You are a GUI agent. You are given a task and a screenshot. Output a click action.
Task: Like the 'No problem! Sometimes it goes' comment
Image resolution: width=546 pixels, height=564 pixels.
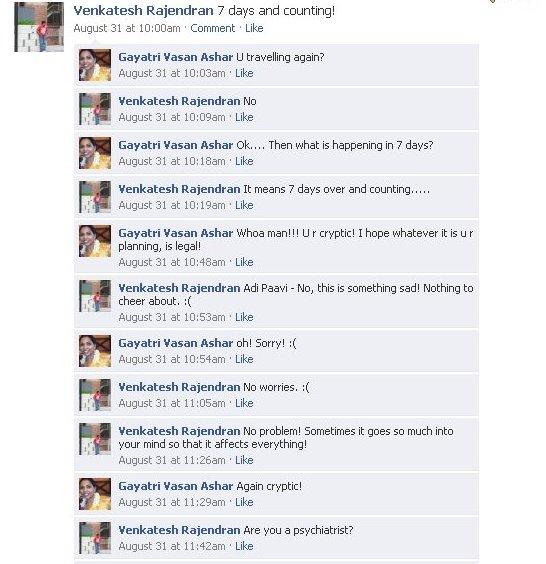point(244,460)
